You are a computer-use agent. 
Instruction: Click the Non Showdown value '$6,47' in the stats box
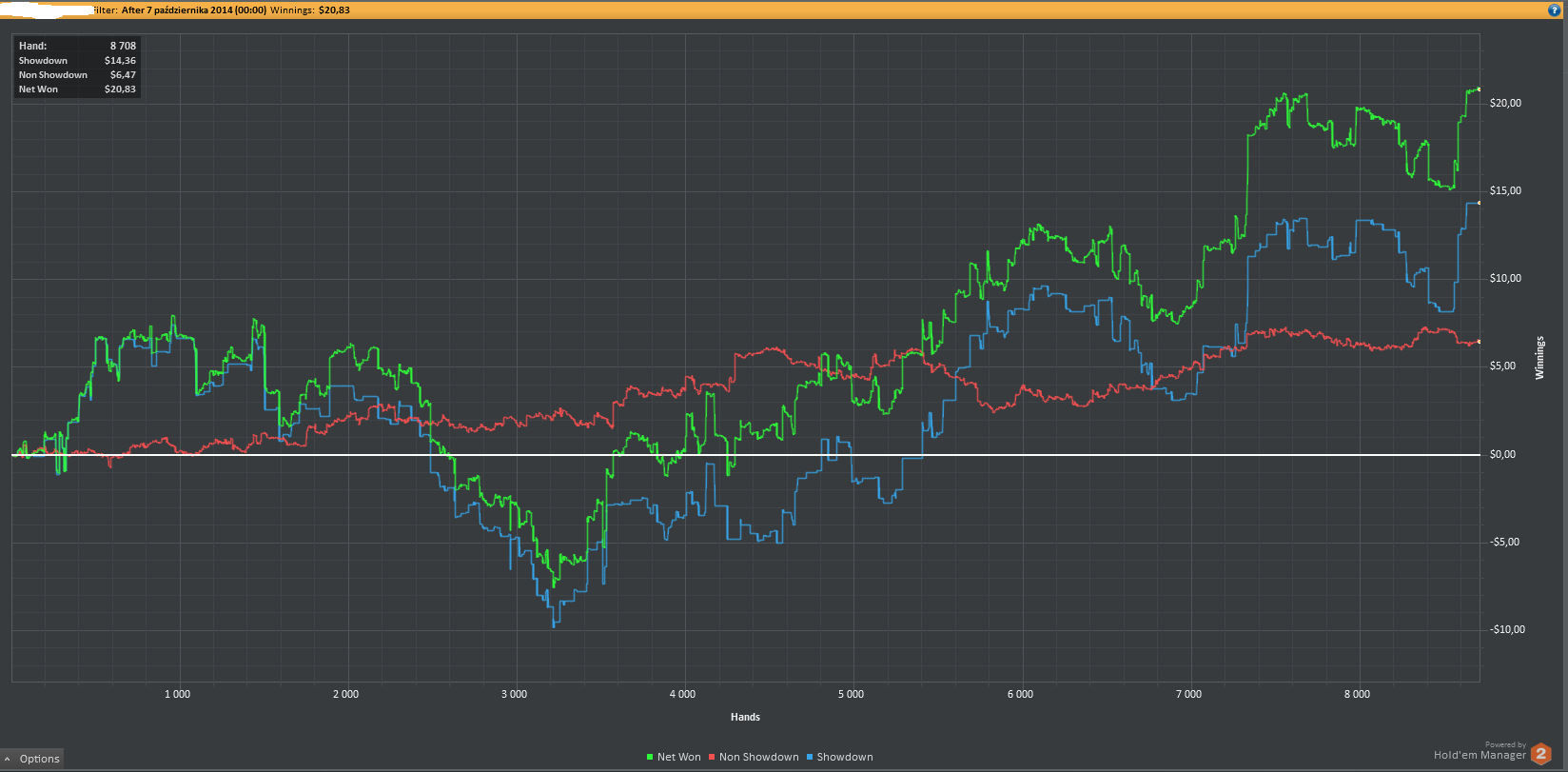point(124,74)
